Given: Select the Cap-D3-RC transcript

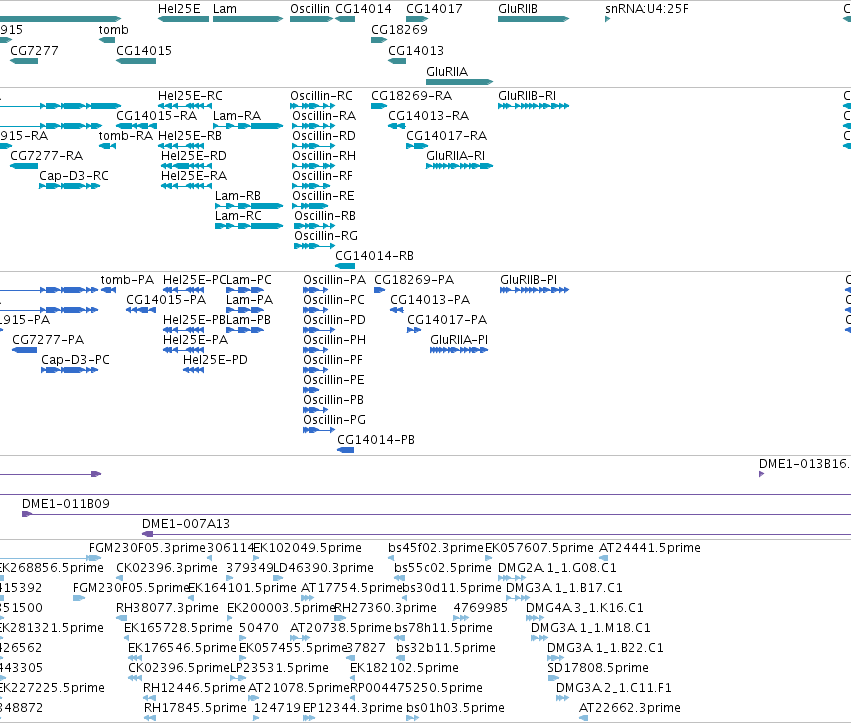Looking at the screenshot, I should [x=69, y=186].
